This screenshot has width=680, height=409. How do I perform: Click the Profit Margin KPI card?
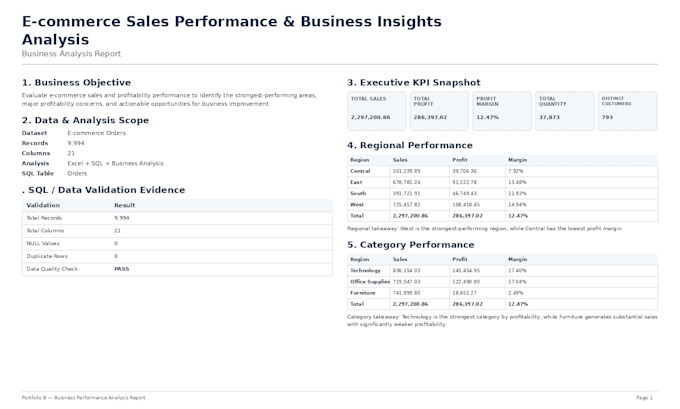point(502,111)
